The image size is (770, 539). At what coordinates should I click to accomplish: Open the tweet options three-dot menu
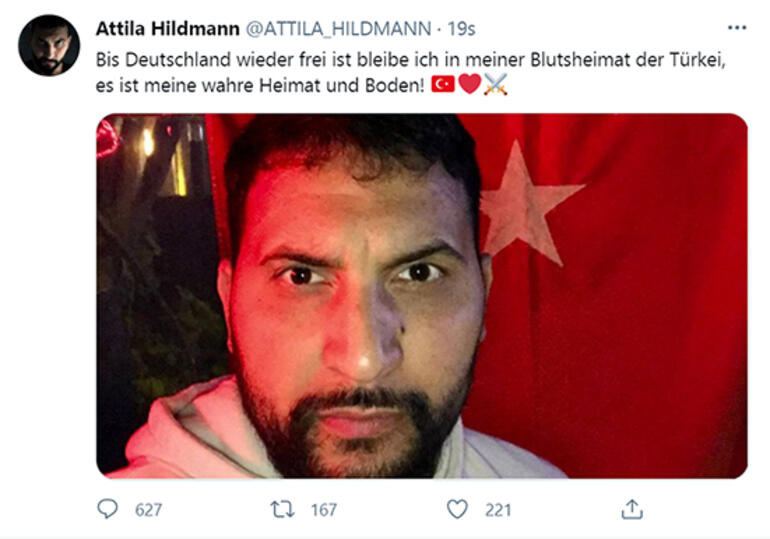737,28
